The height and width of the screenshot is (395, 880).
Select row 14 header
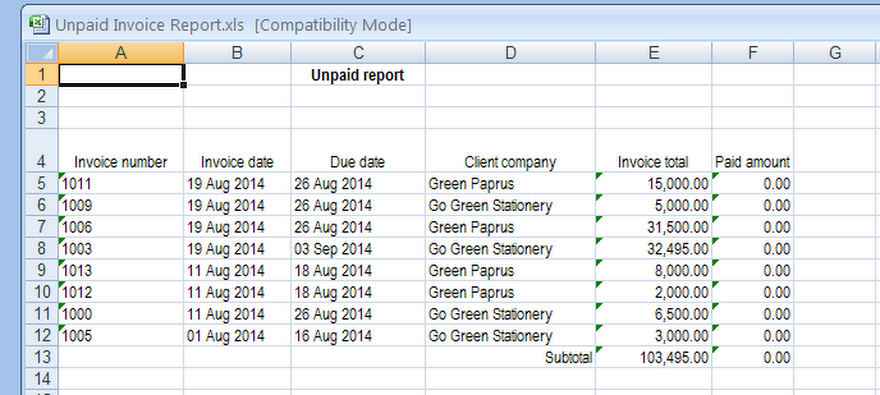point(42,378)
